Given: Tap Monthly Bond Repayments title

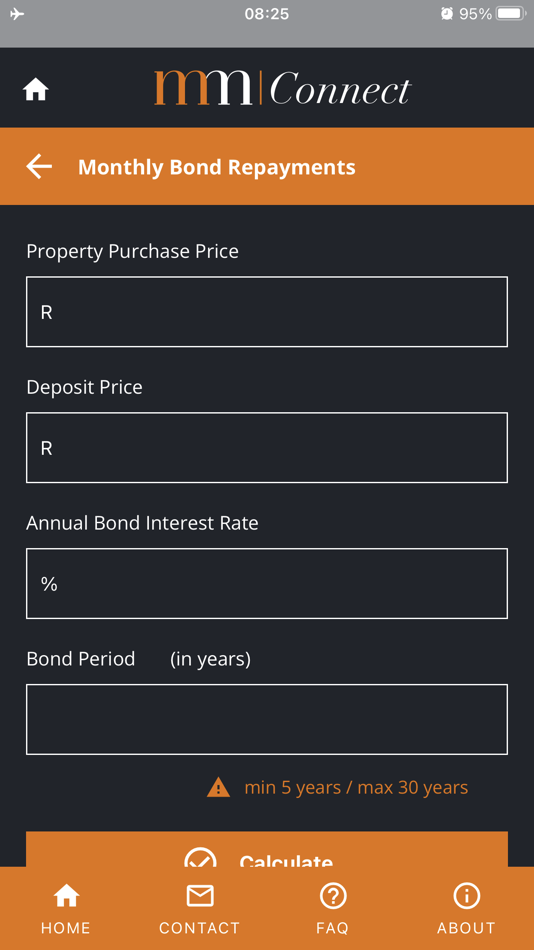Looking at the screenshot, I should 216,167.
